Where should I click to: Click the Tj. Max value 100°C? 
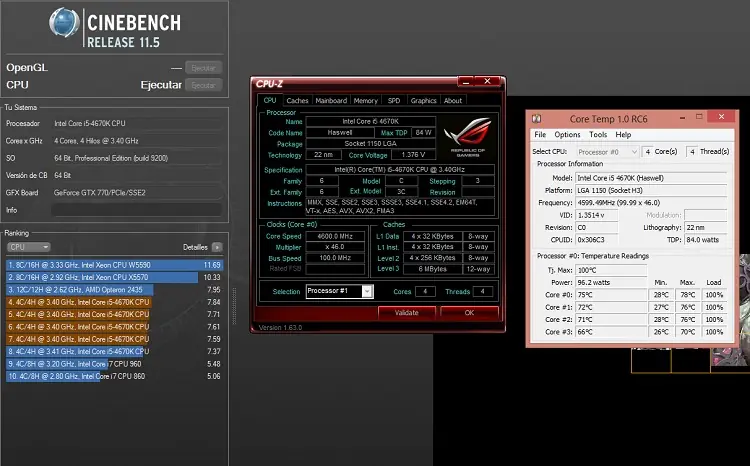(611, 270)
